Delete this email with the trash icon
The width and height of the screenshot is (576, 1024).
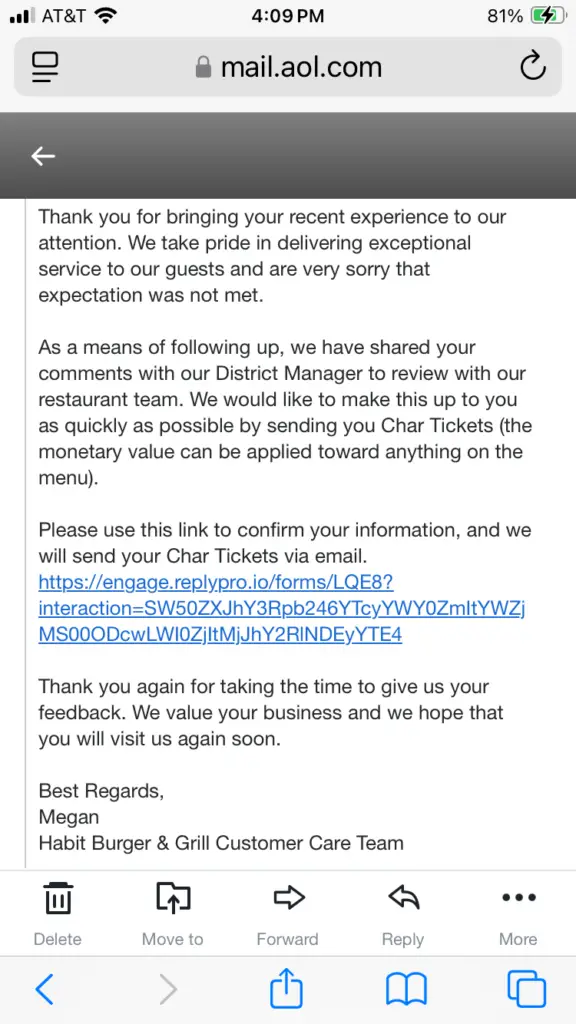(x=58, y=897)
